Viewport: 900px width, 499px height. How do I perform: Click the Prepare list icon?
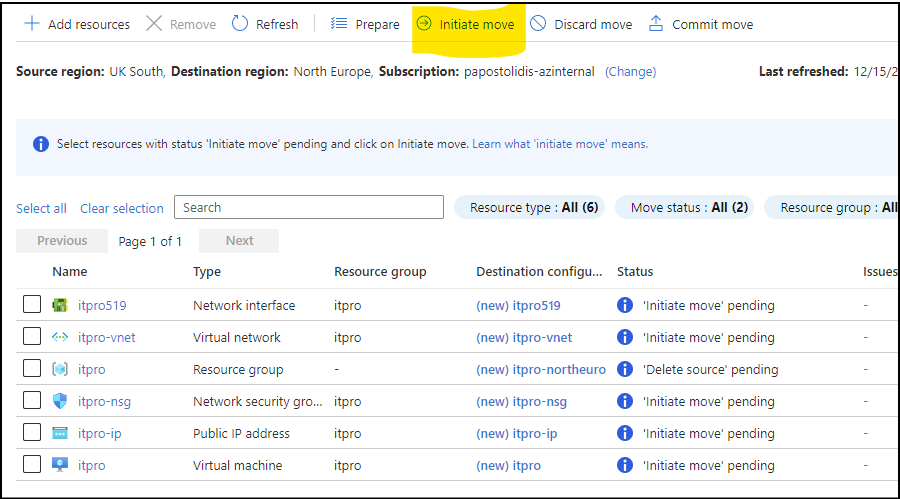pyautogui.click(x=339, y=24)
